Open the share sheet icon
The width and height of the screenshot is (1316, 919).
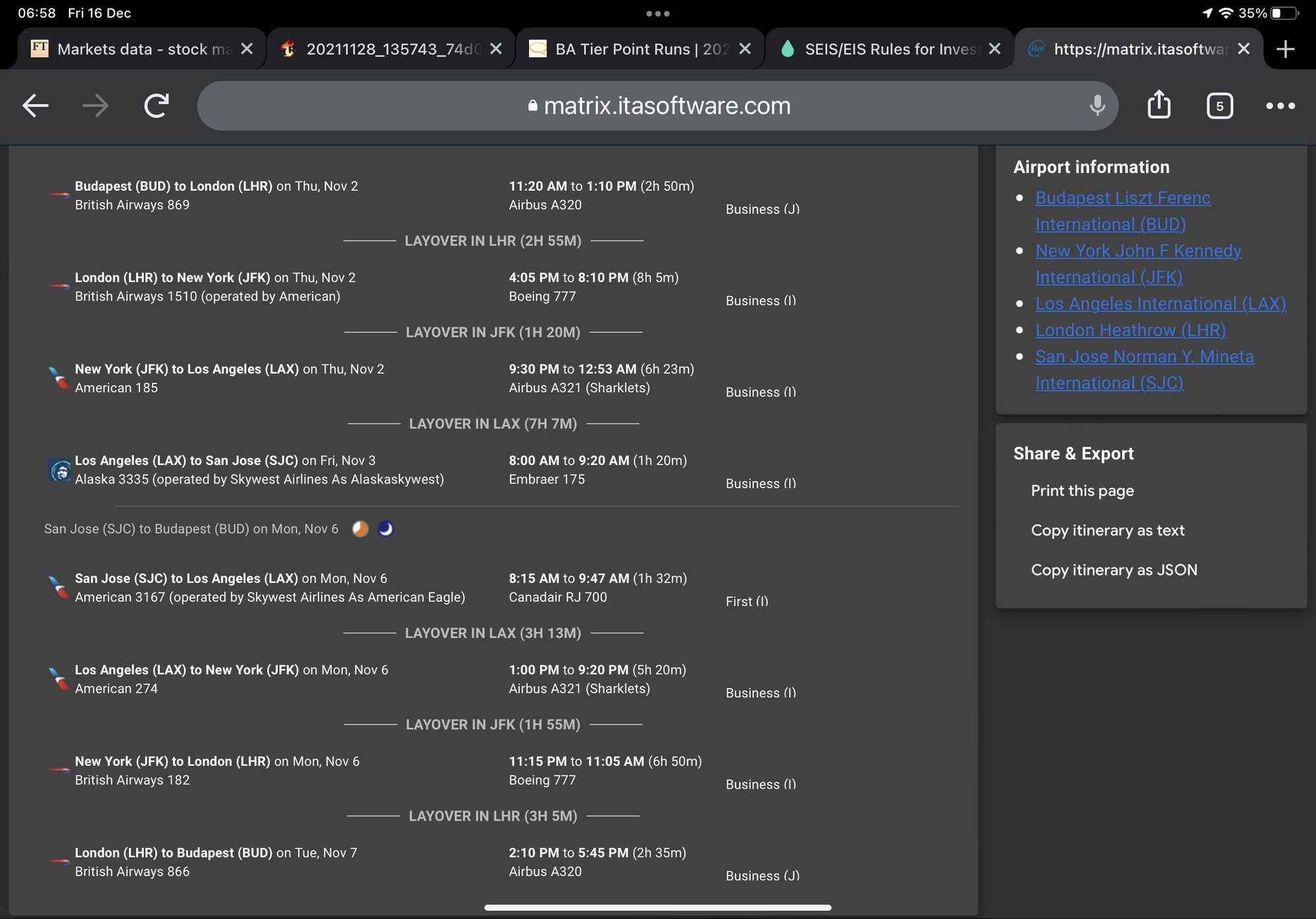(1159, 105)
